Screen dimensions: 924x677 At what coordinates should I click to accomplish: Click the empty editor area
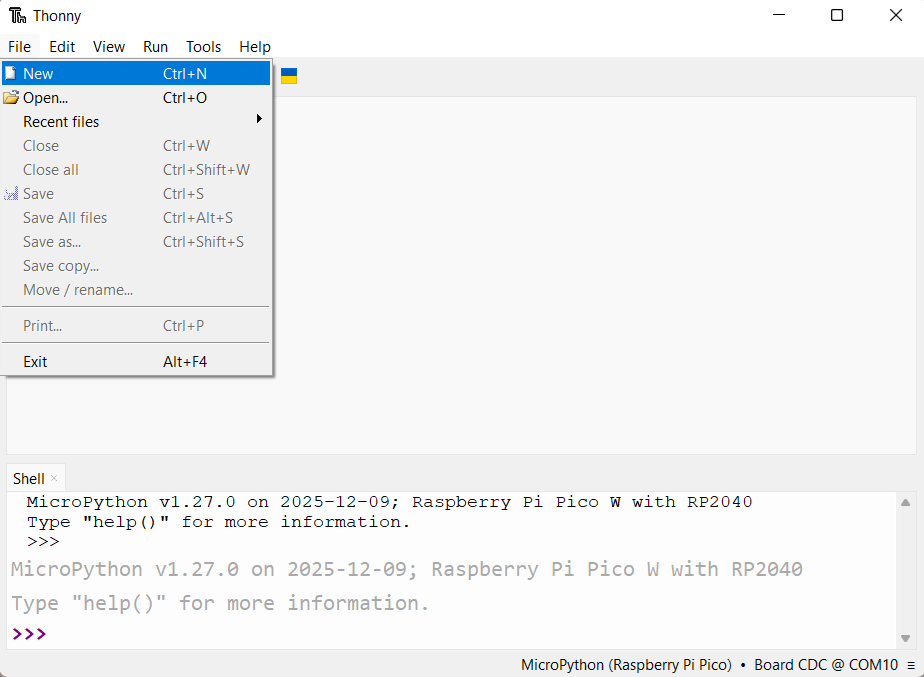(x=594, y=275)
